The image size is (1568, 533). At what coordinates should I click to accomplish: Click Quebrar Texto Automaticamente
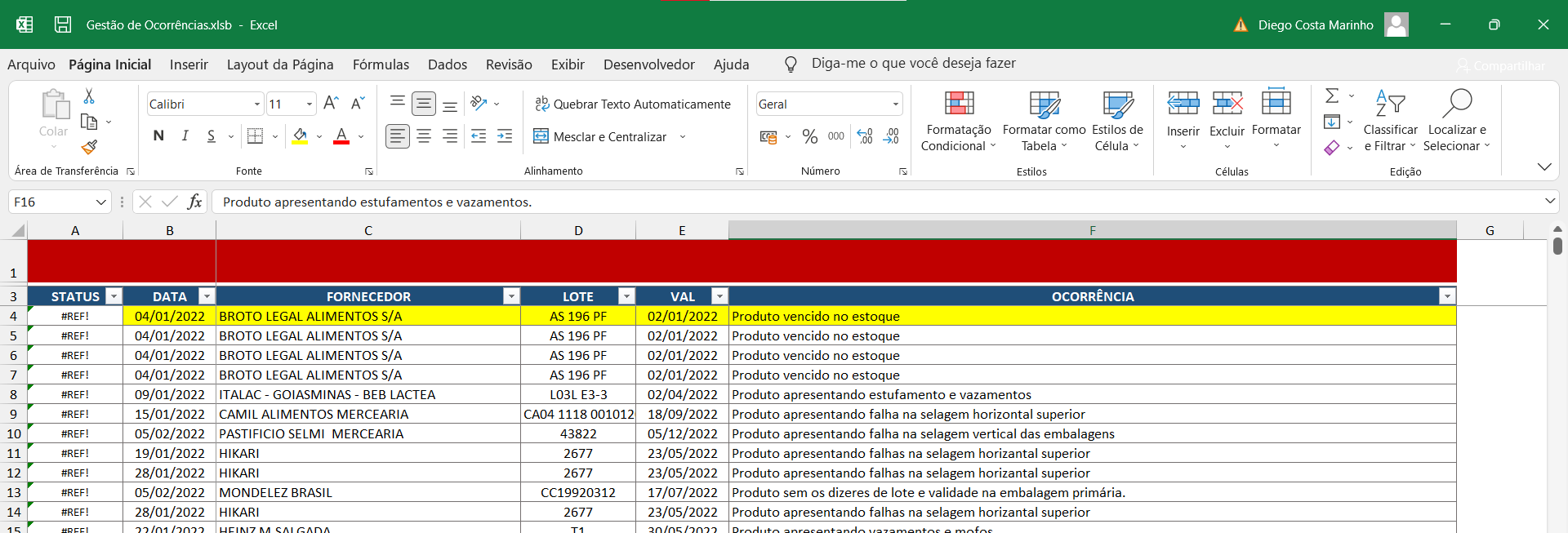click(x=633, y=104)
